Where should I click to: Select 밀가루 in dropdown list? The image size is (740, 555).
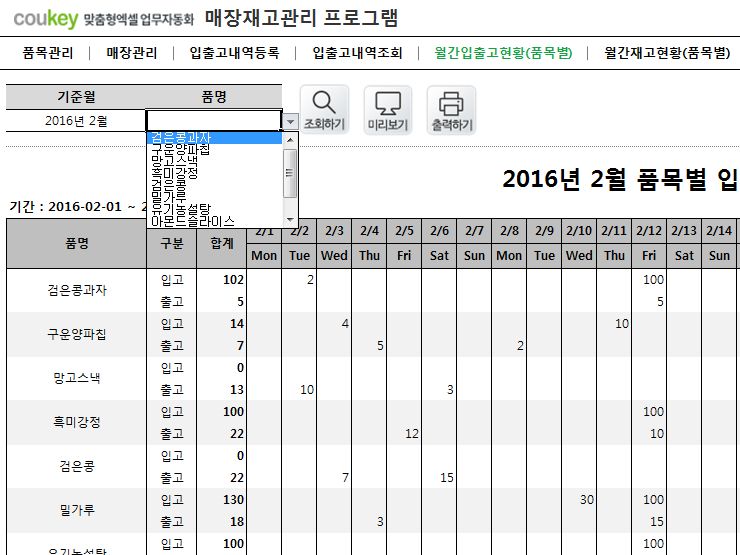coord(215,196)
